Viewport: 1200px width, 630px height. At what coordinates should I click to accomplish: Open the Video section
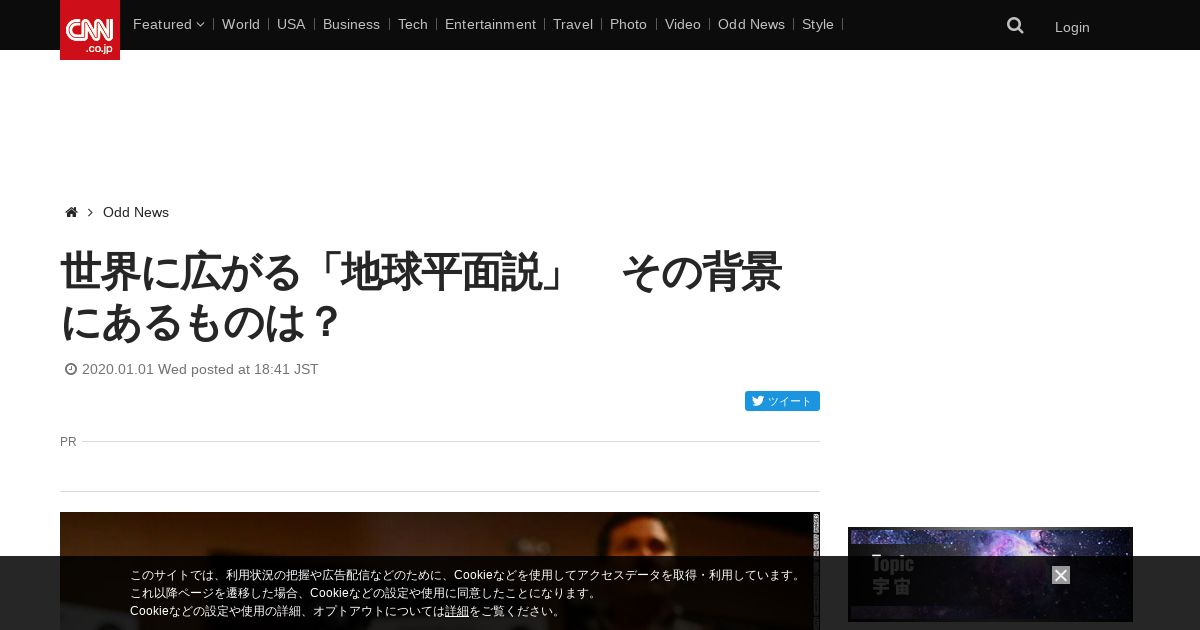point(683,24)
